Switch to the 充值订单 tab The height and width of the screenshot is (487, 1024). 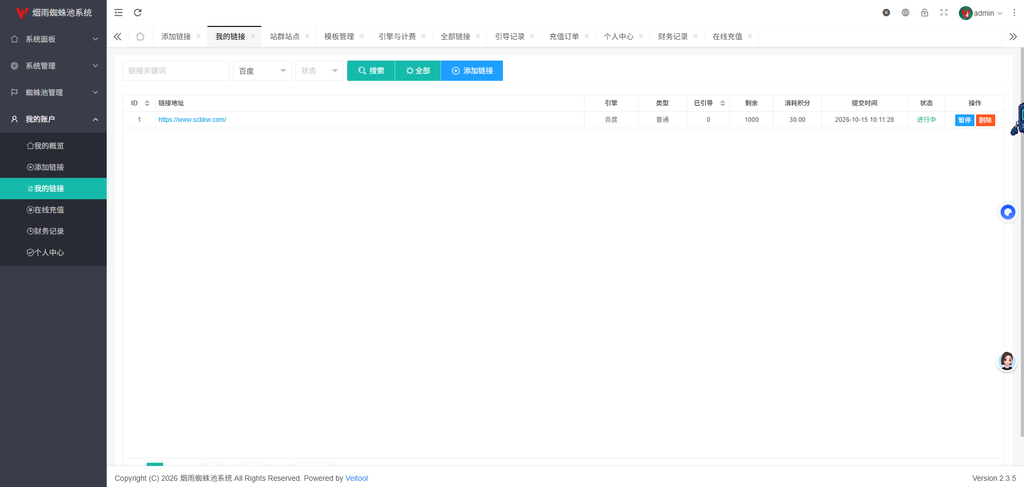(x=564, y=37)
